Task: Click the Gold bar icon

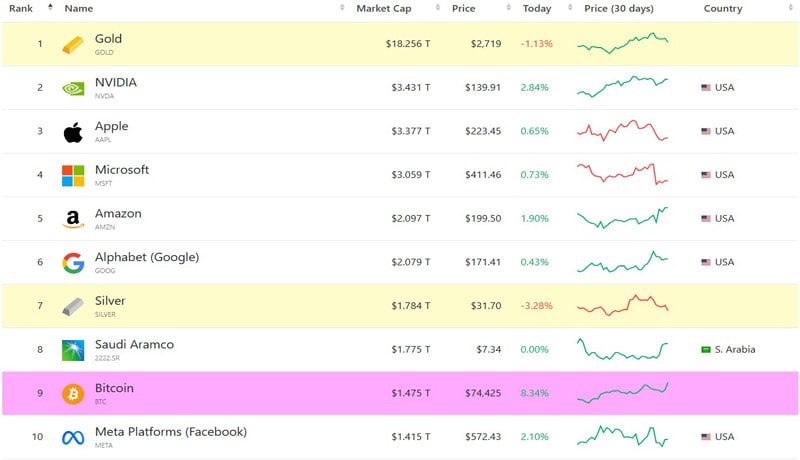Action: click(x=73, y=45)
